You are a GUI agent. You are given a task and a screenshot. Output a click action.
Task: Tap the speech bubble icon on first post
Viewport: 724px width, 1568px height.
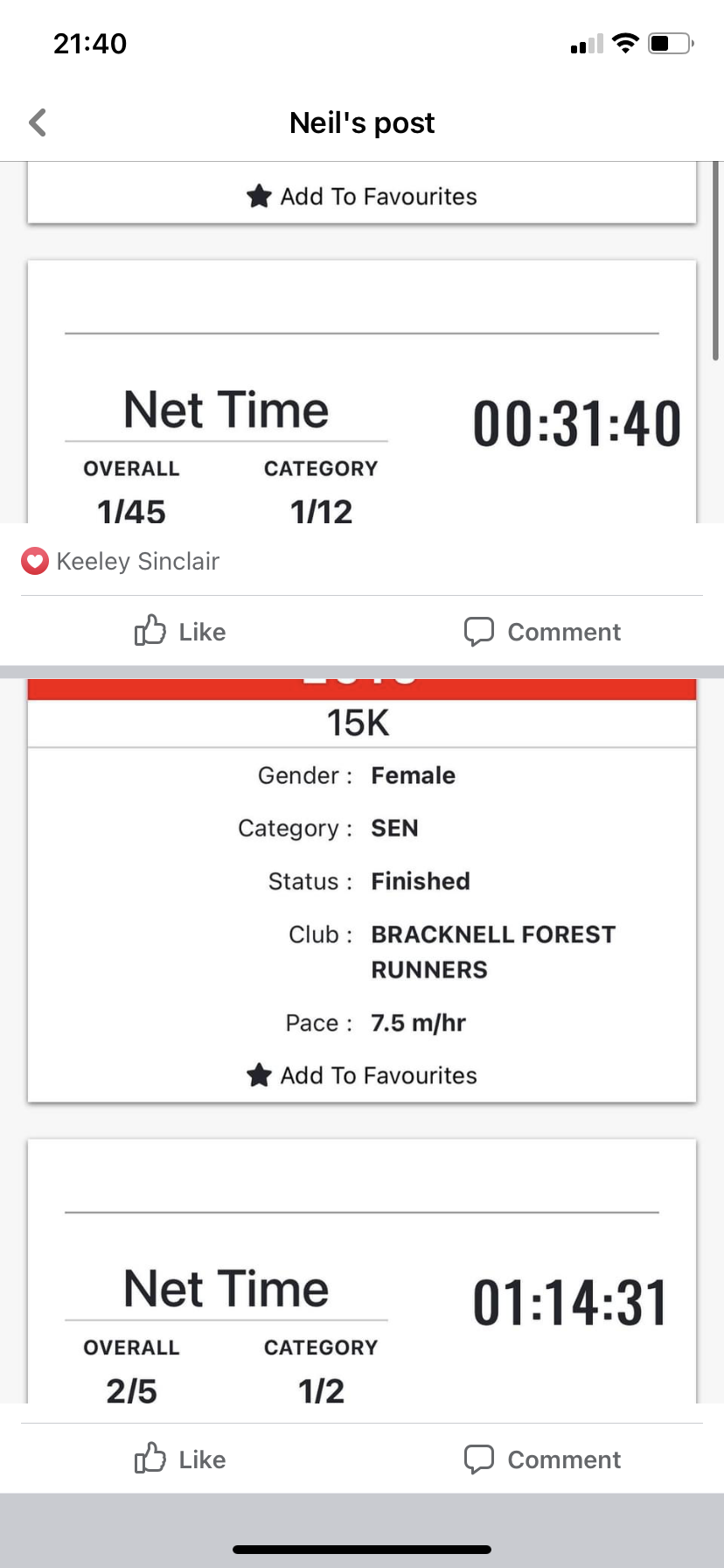tap(478, 631)
